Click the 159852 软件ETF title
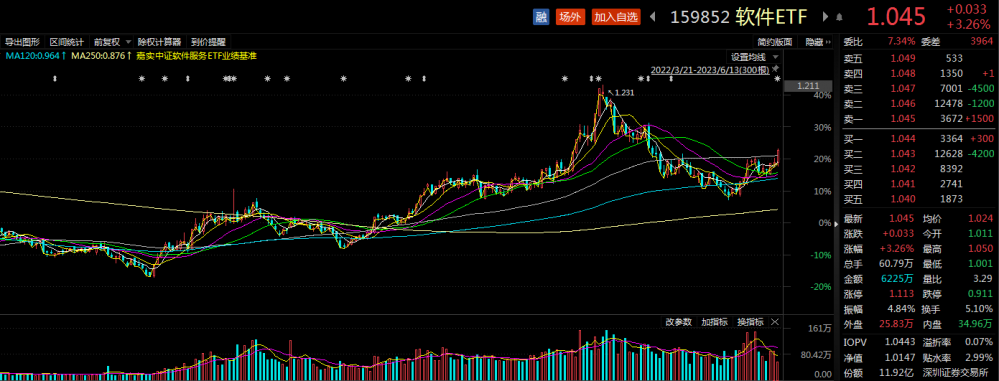 point(738,17)
